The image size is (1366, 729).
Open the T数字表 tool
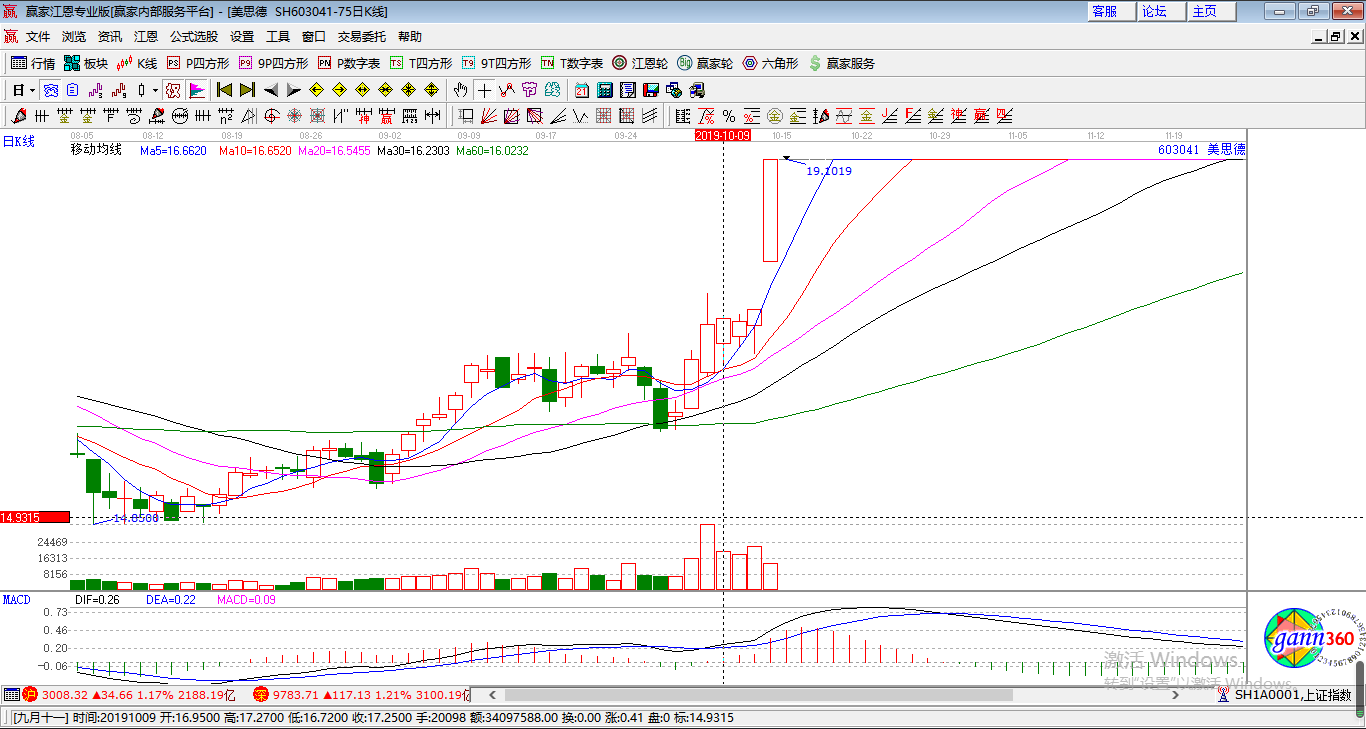(x=572, y=63)
